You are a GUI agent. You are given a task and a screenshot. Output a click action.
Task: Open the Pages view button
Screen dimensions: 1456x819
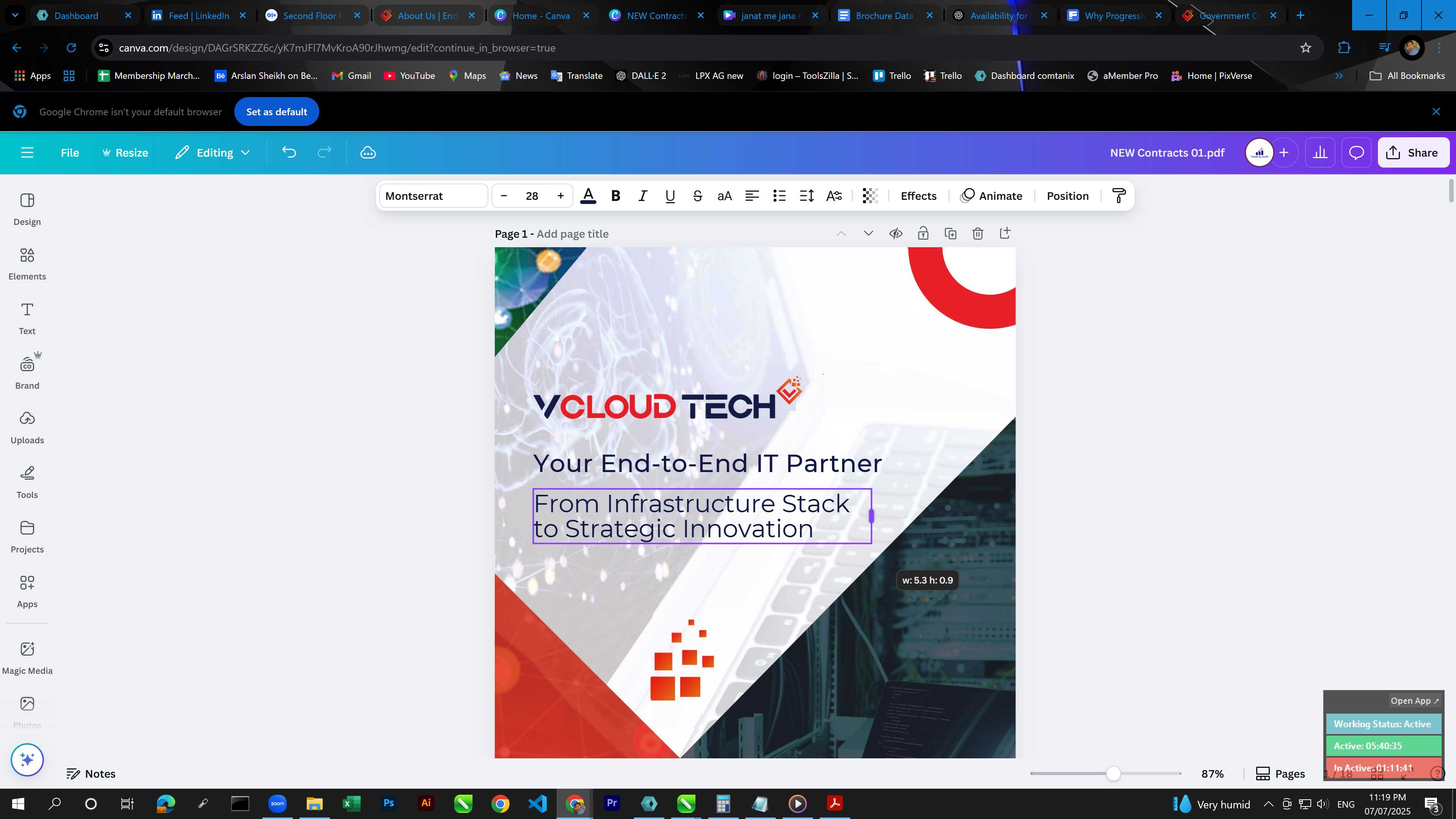[1280, 774]
